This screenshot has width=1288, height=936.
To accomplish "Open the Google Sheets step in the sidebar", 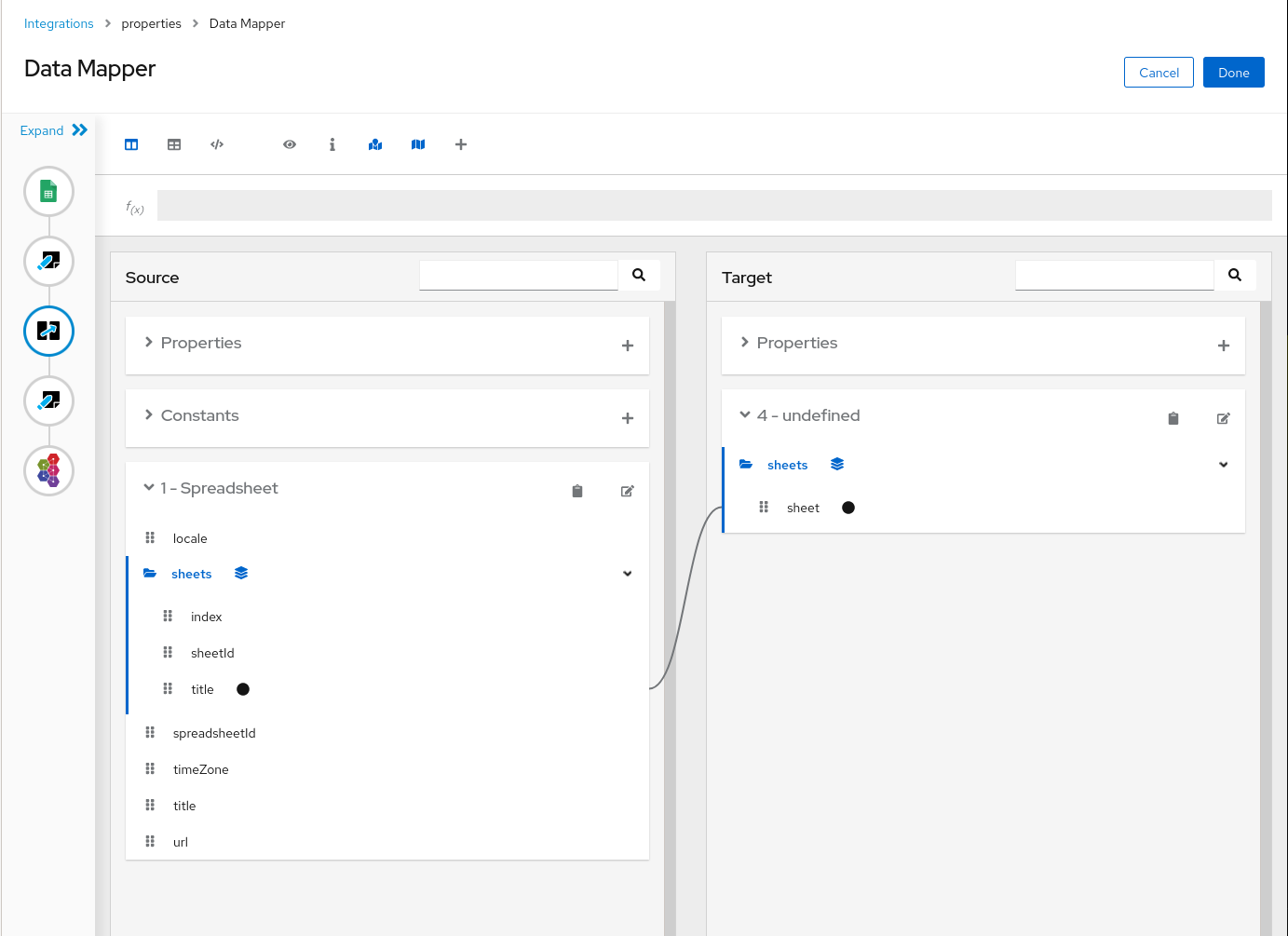I will (x=48, y=191).
